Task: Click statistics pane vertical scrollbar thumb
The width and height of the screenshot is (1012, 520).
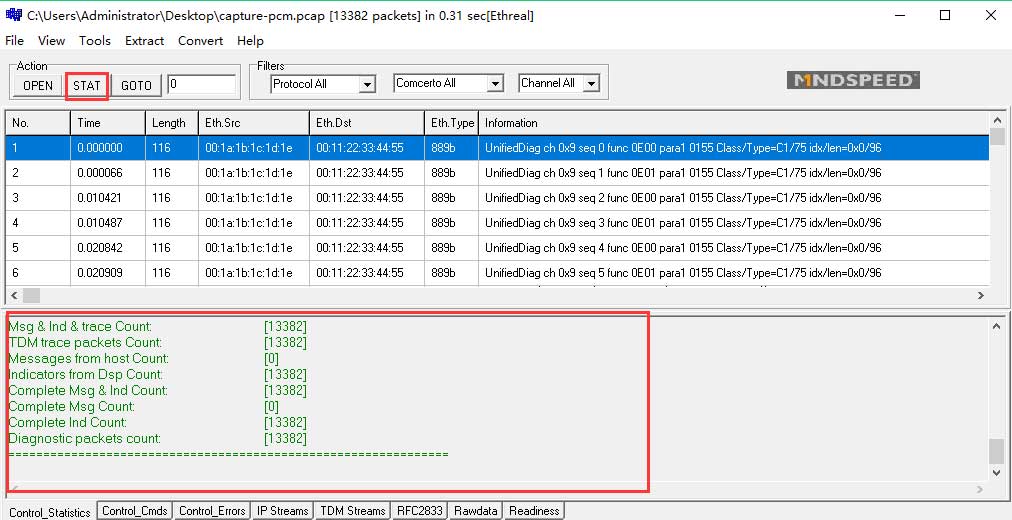Action: coord(997,451)
